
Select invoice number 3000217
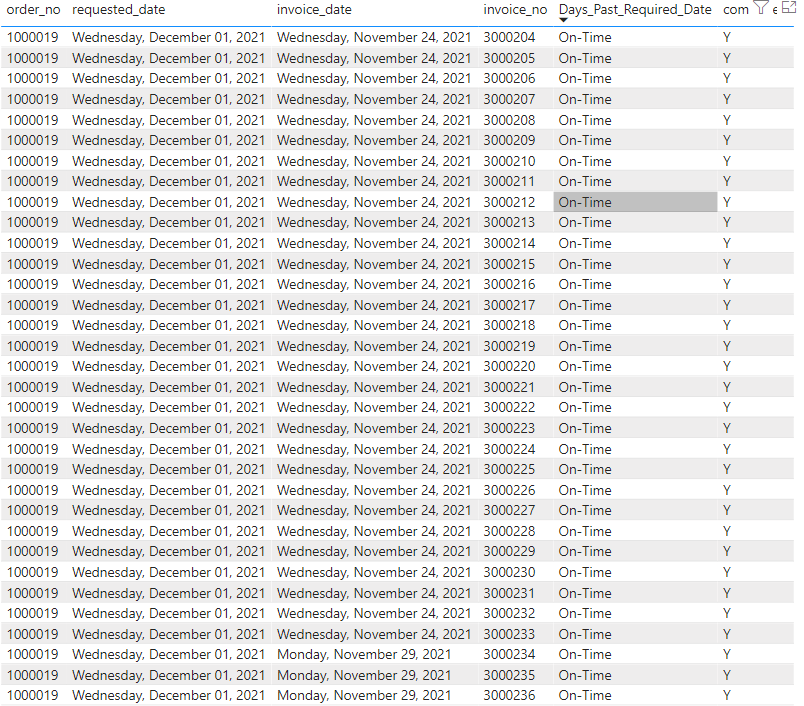[509, 305]
